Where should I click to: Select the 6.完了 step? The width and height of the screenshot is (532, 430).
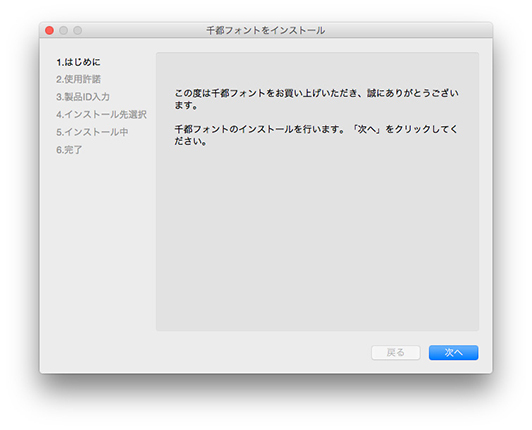click(69, 150)
